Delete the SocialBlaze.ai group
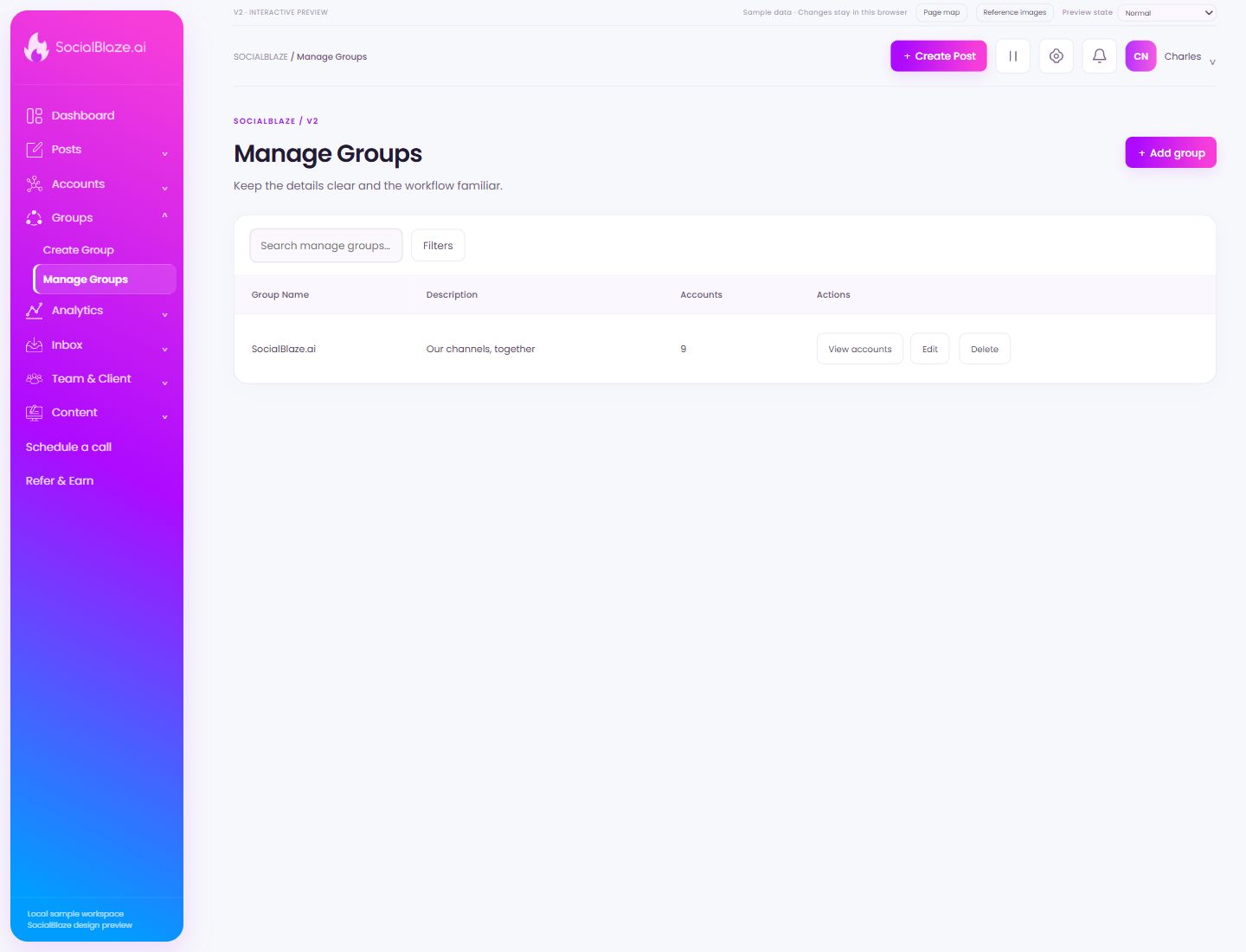 point(985,349)
